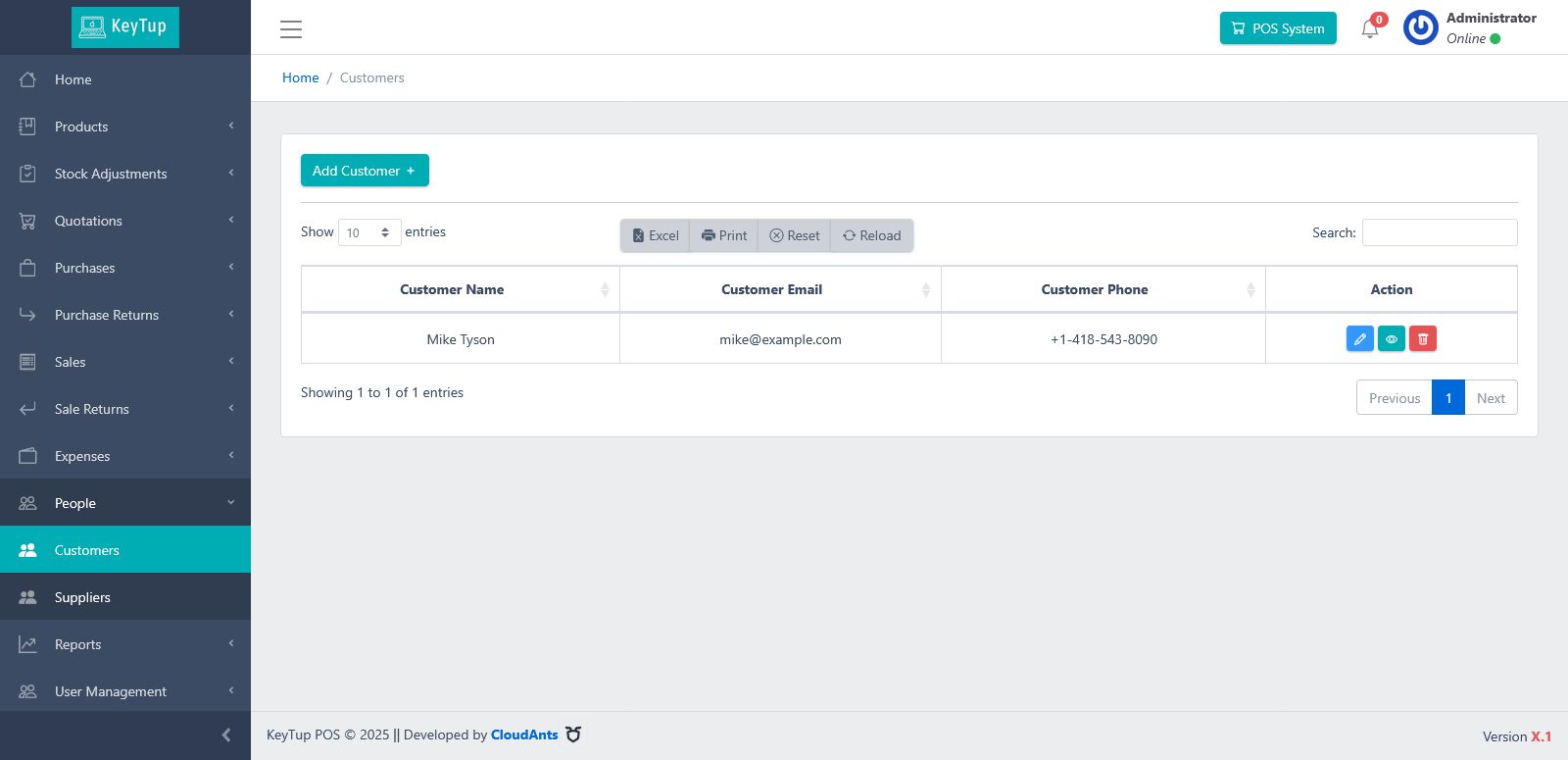
Task: View Mike Tyson details via eye icon
Action: click(1391, 339)
